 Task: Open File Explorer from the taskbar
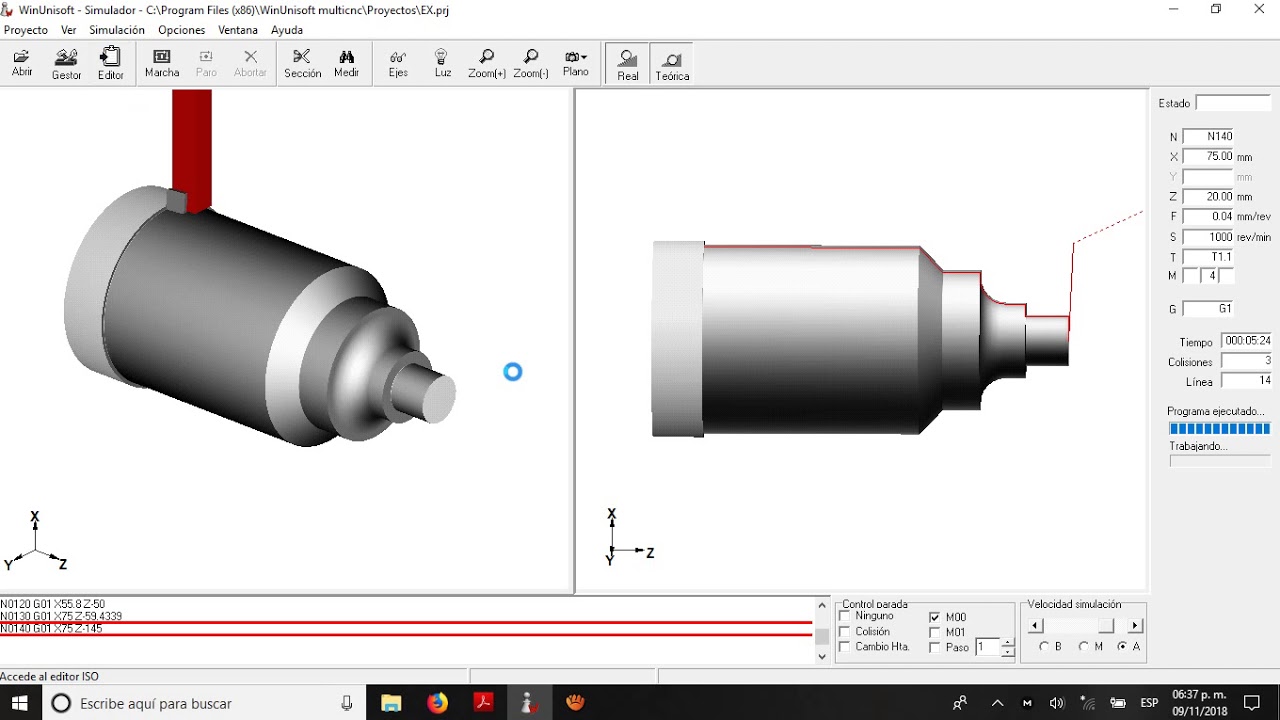pos(391,703)
